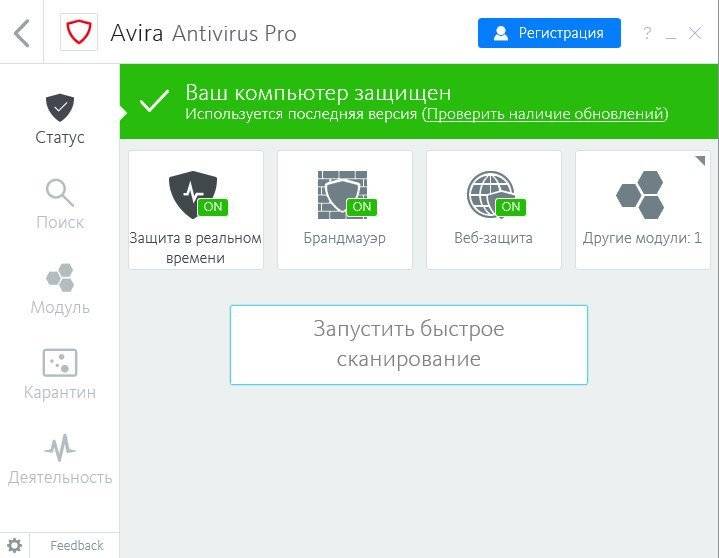Viewport: 719px width, 558px height.
Task: Click the green protected checkmark icon
Action: pos(155,101)
